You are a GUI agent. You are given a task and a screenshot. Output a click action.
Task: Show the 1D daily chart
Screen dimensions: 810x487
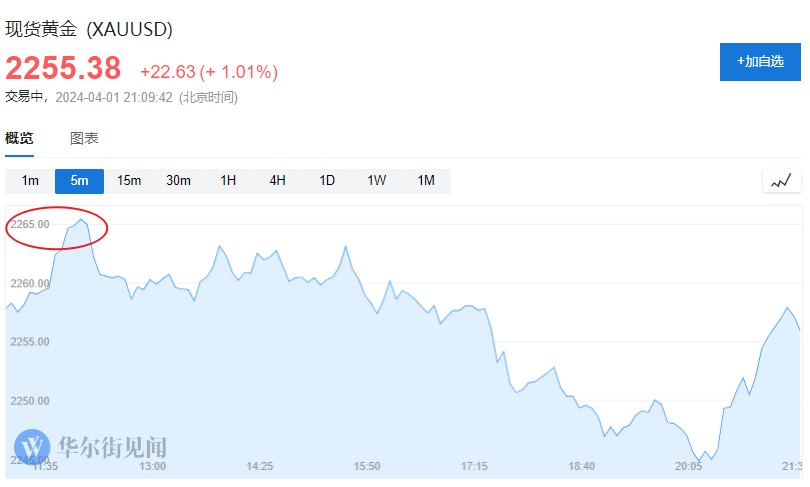327,181
